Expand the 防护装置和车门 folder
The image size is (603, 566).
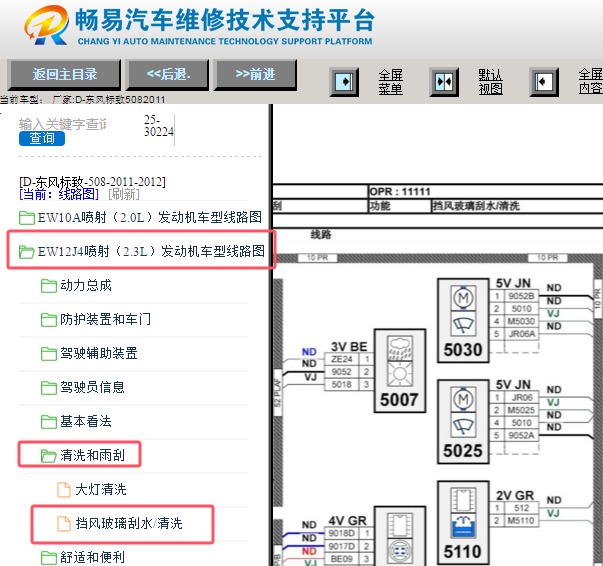point(96,319)
